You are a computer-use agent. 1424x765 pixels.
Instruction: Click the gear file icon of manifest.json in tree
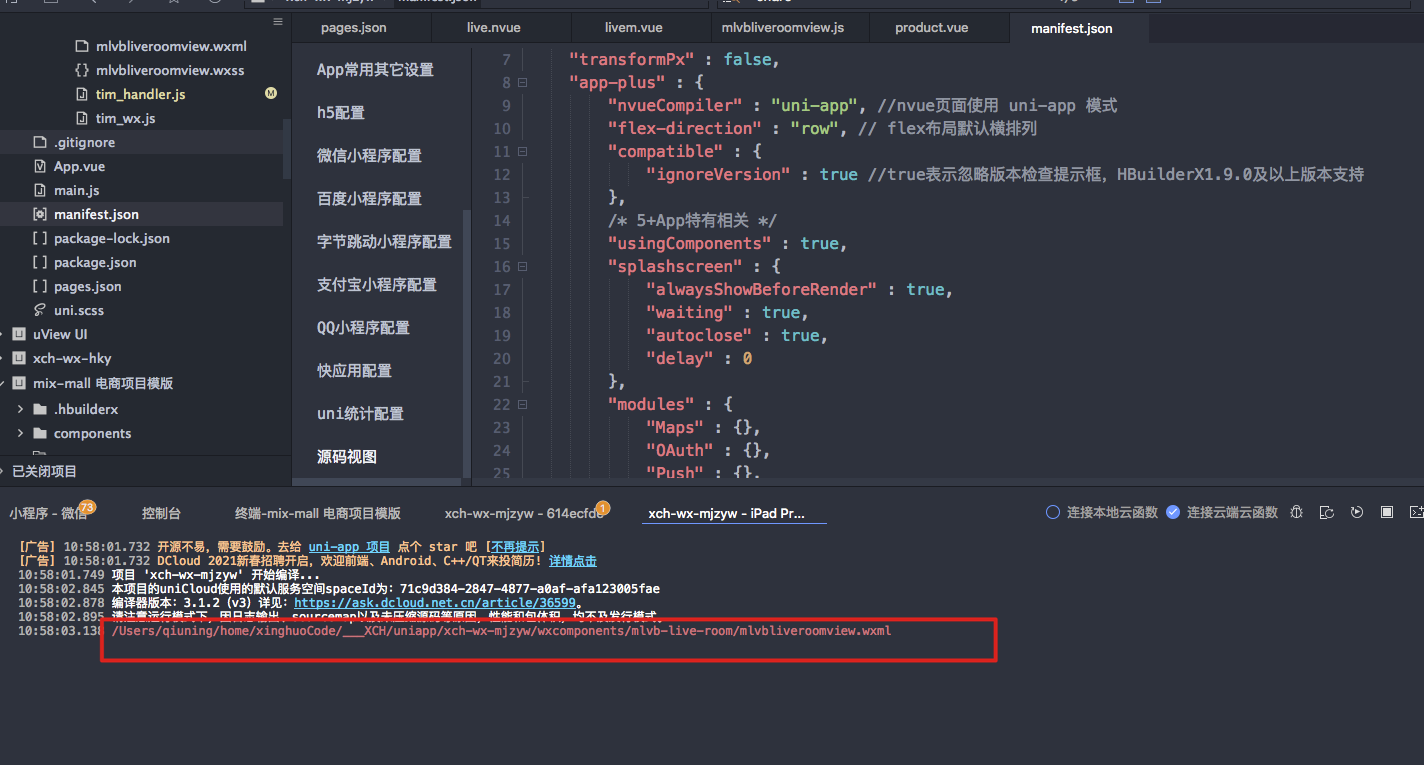coord(40,214)
